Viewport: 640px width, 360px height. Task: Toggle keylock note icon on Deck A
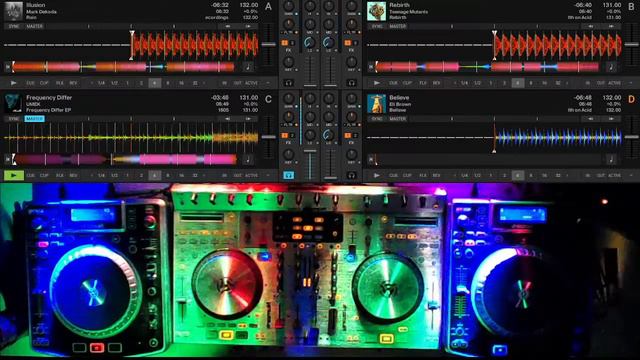pos(248,67)
